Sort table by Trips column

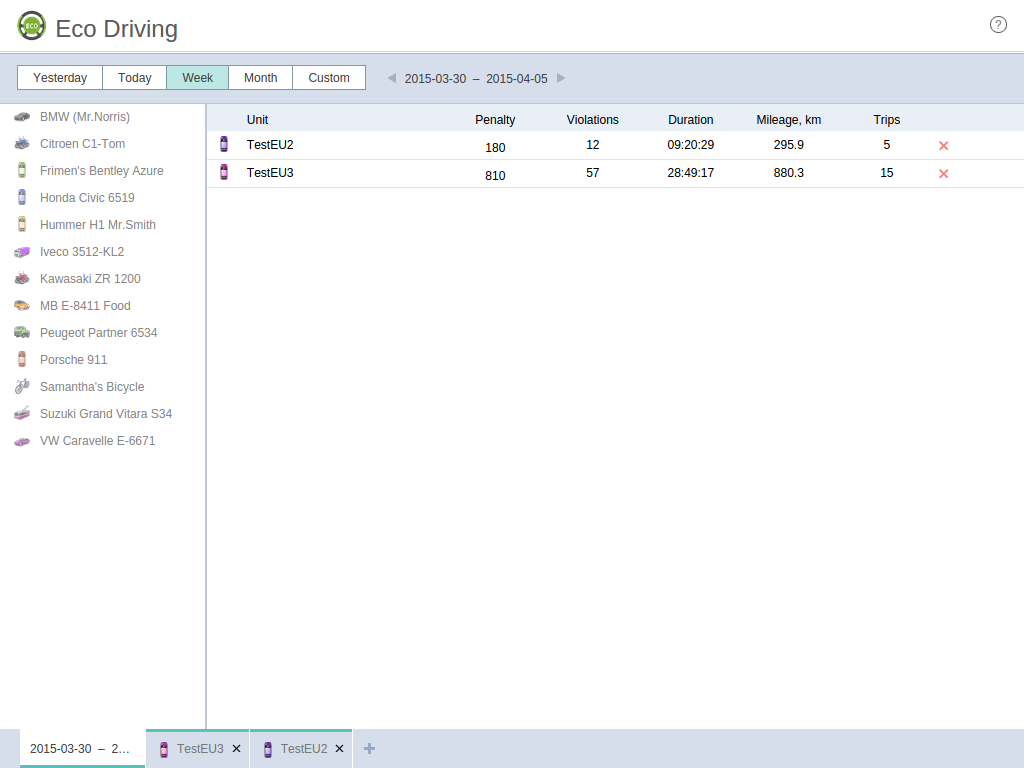887,120
